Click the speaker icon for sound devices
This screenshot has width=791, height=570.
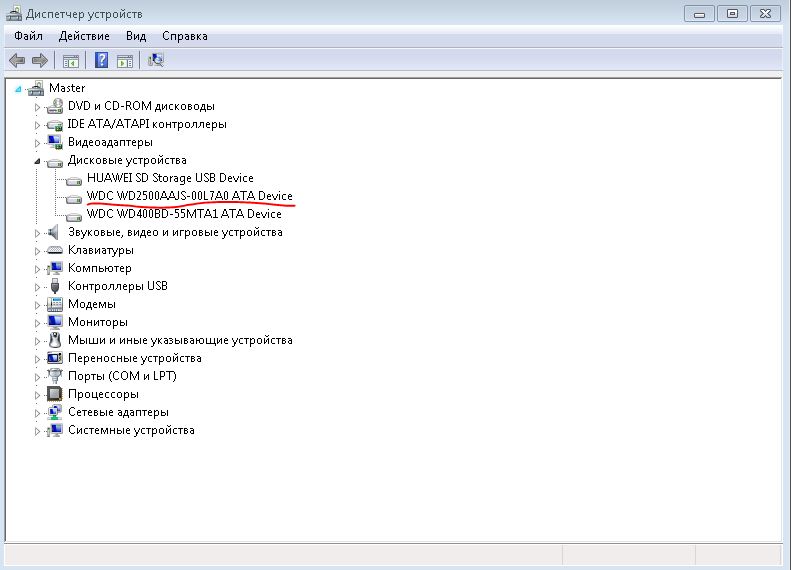click(53, 233)
